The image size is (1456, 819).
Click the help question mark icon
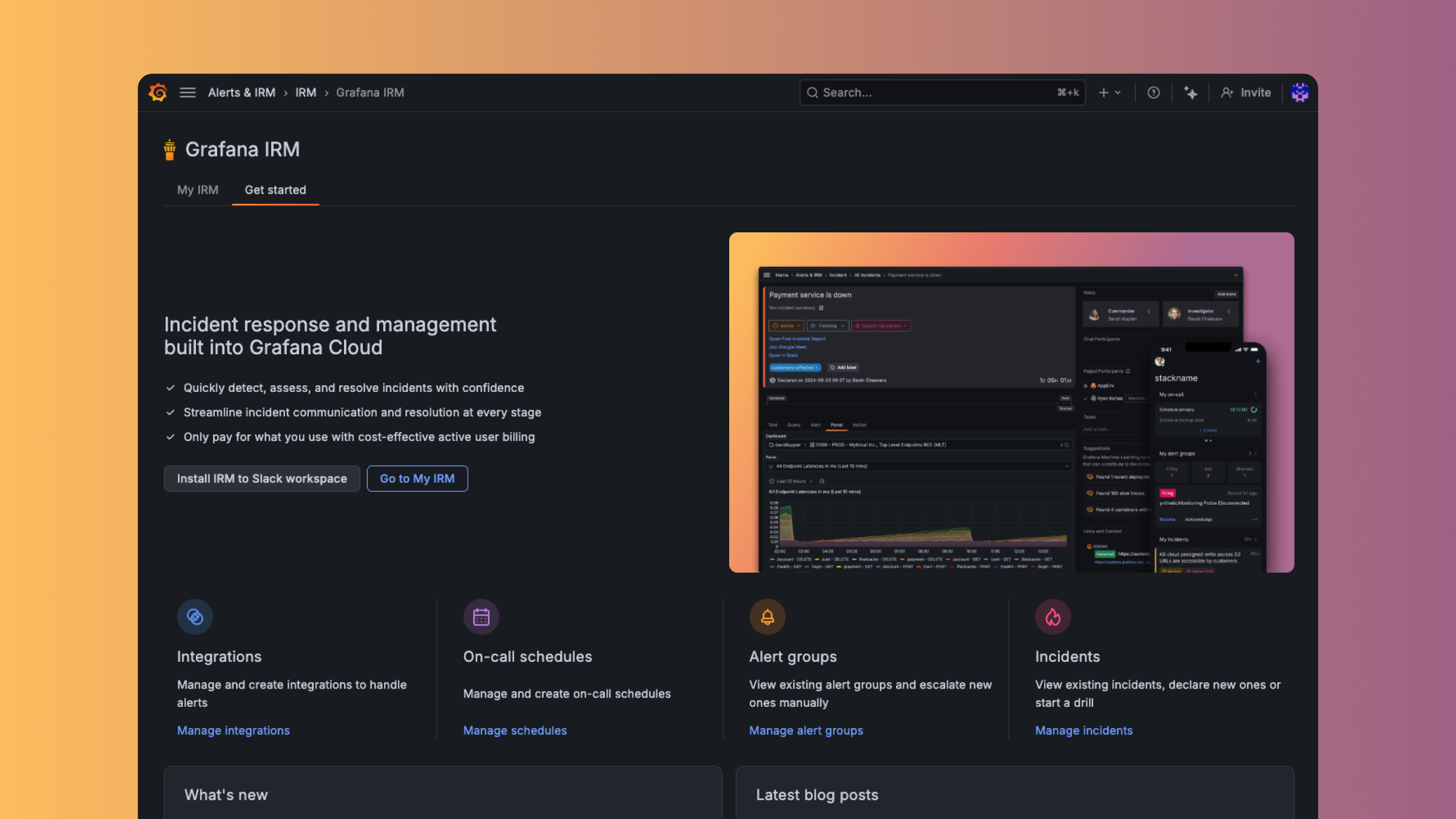coord(1153,92)
